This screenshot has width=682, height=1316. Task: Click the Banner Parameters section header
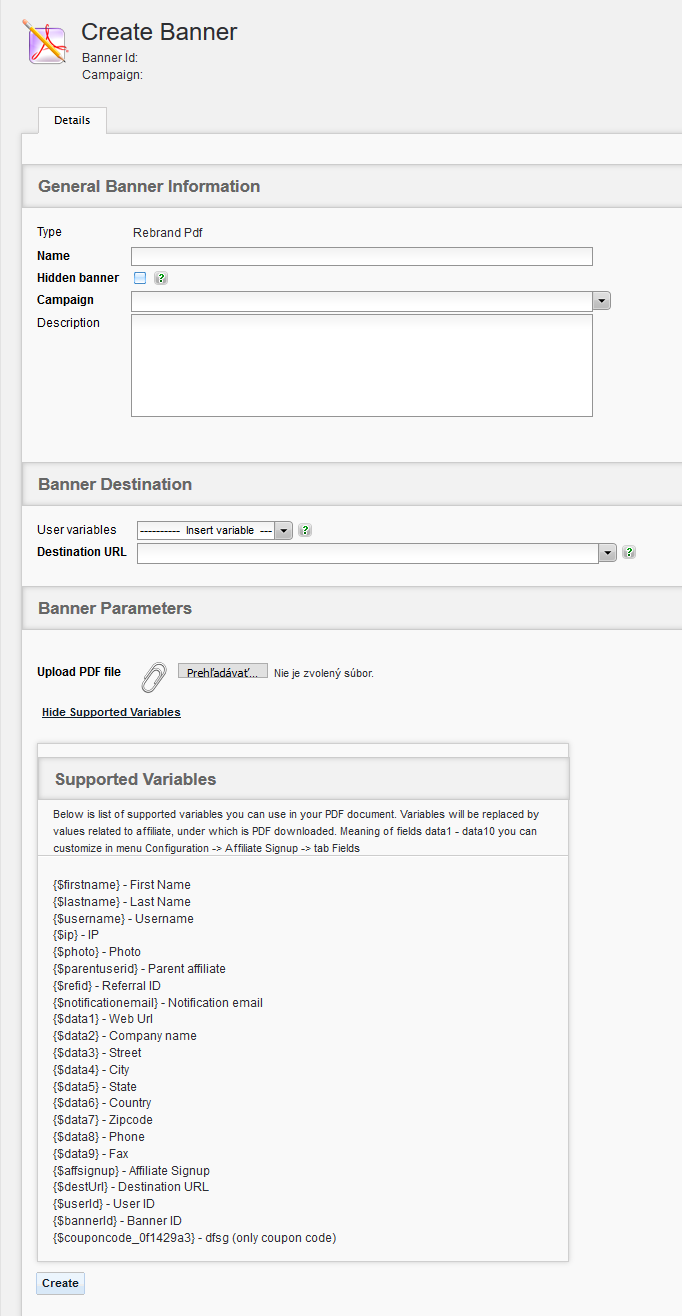point(115,608)
